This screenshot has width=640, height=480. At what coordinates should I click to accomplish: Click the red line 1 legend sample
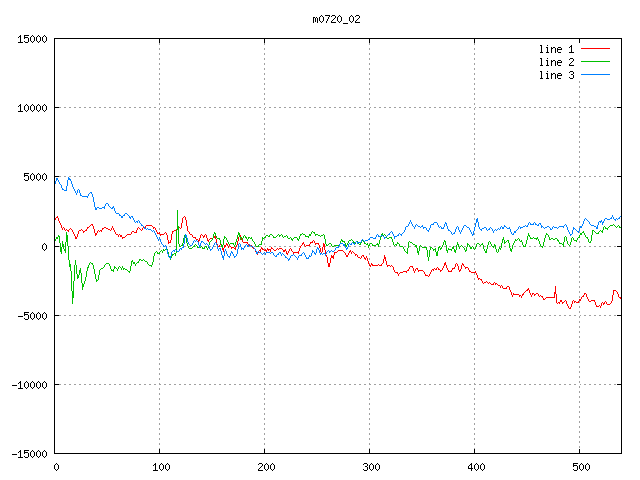596,49
